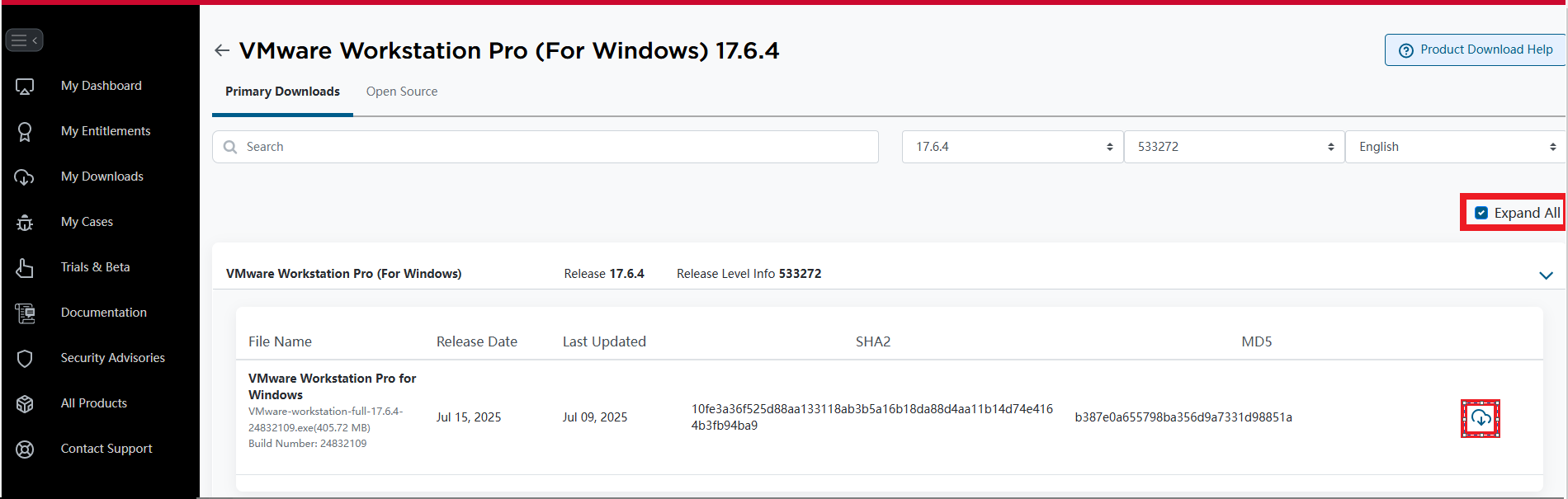
Task: Open Contact Support
Action: click(106, 449)
